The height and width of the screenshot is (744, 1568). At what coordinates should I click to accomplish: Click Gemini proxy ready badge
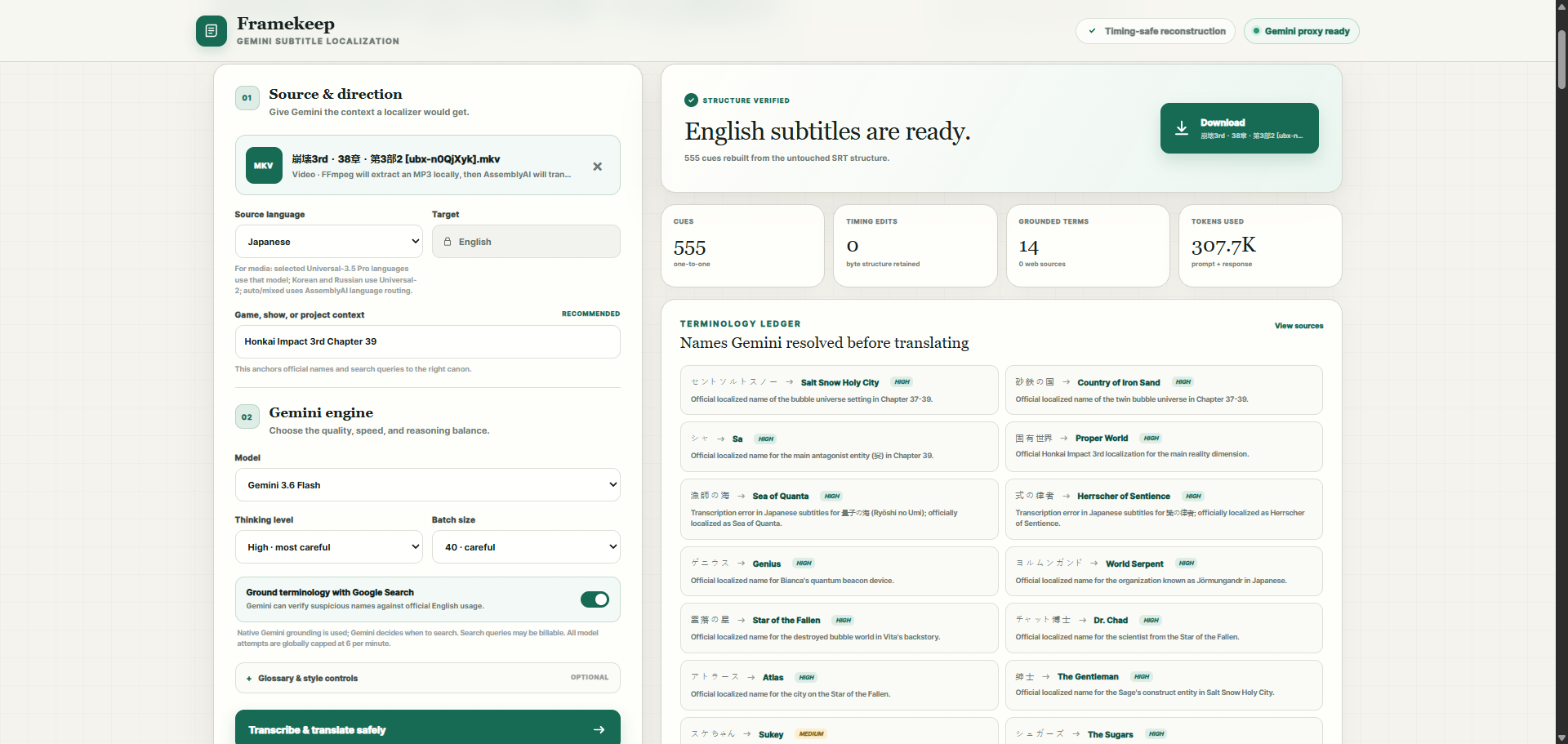click(x=1301, y=31)
